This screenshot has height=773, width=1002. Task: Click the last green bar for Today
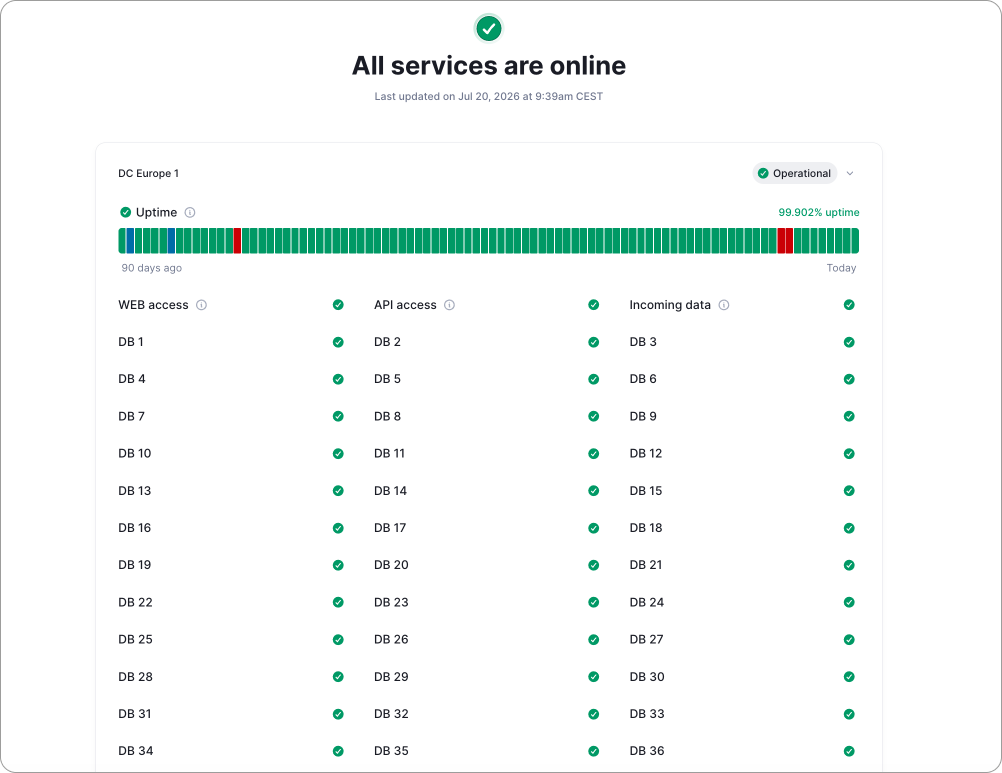click(x=856, y=241)
